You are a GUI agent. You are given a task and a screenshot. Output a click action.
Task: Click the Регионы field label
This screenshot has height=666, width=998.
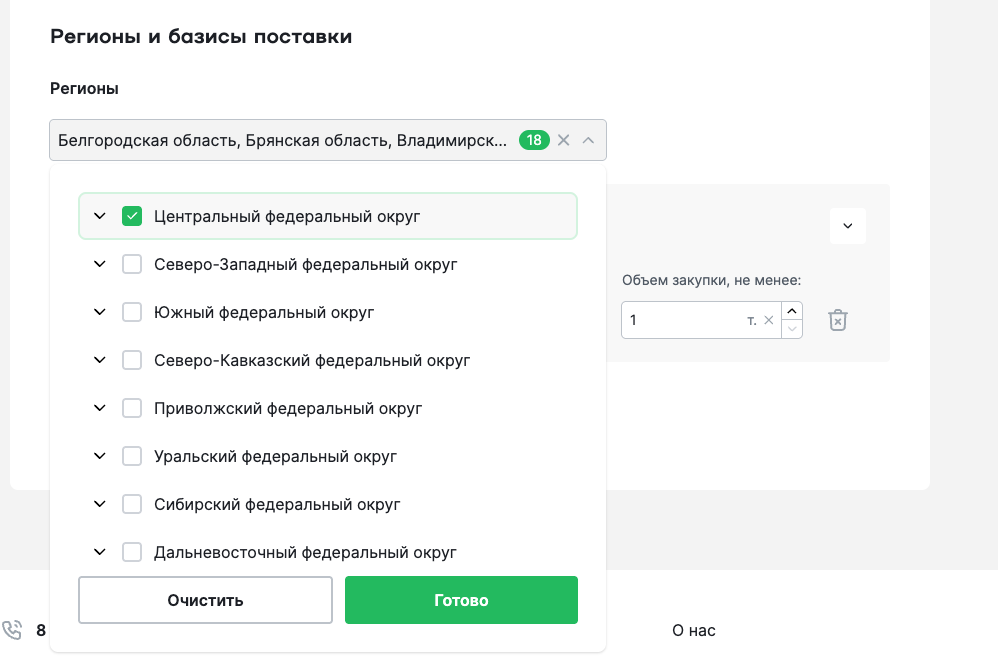pyautogui.click(x=85, y=89)
